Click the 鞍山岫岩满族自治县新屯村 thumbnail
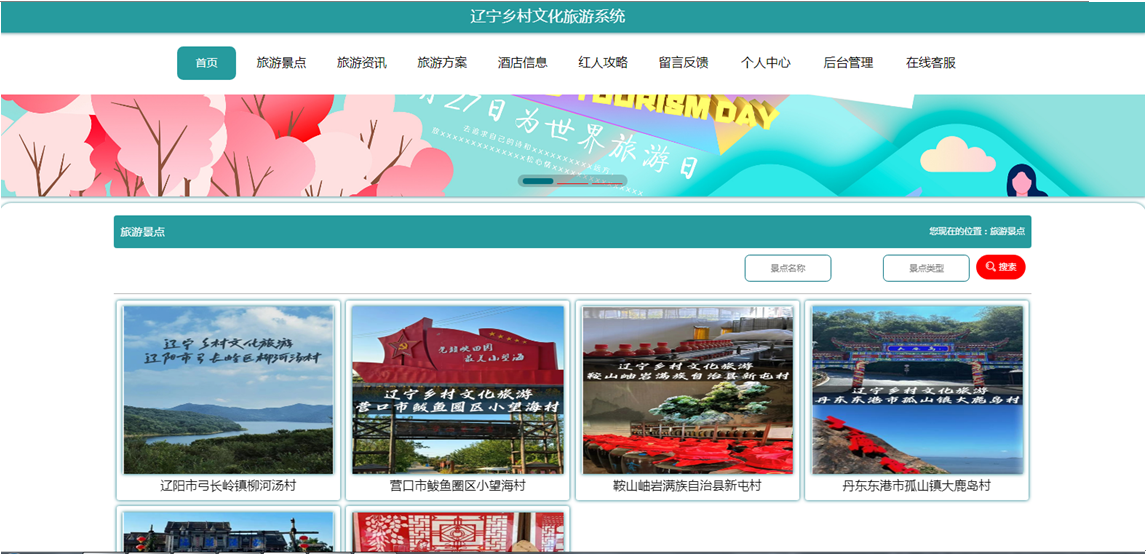Viewport: 1146px width, 556px height. coord(687,389)
